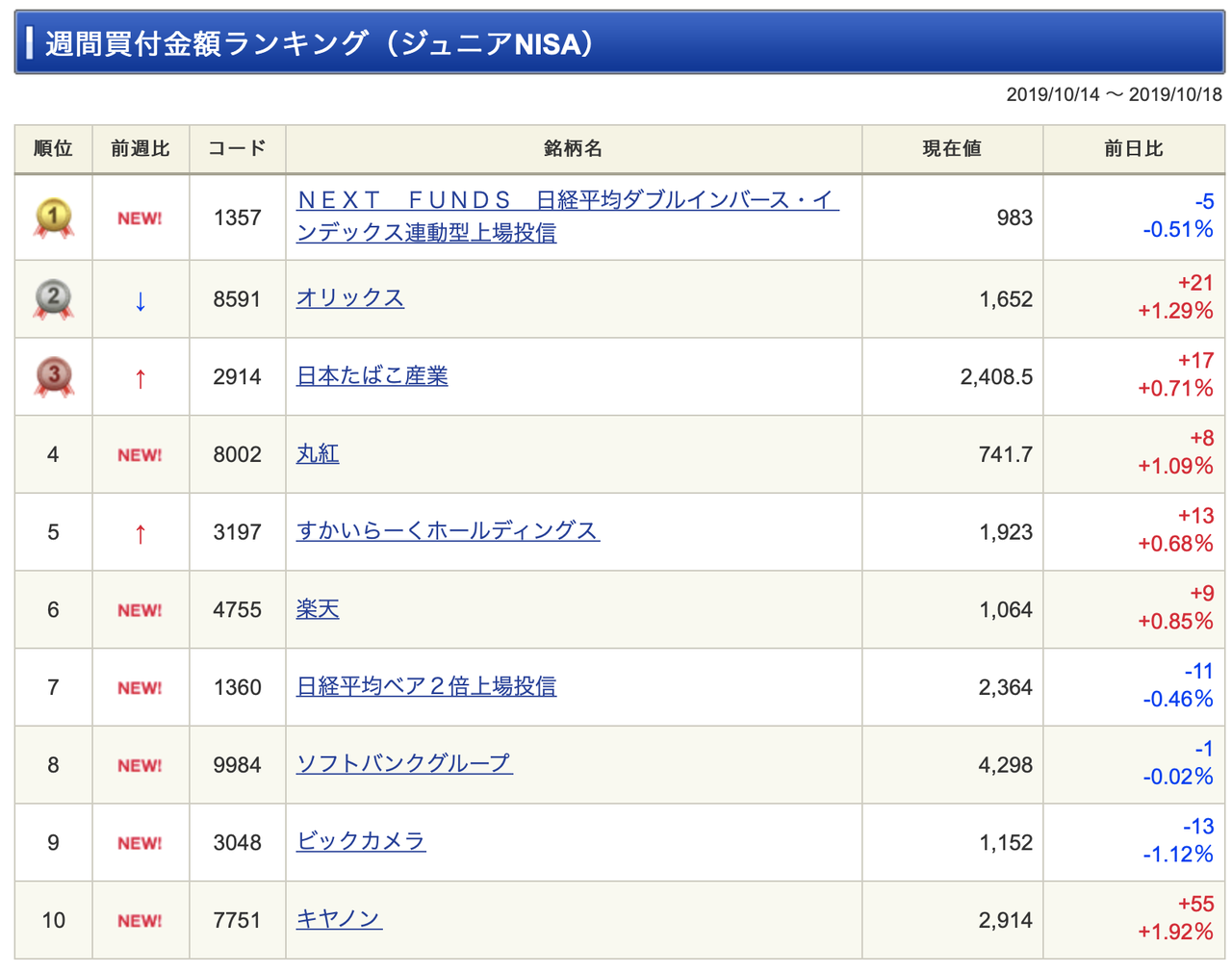This screenshot has width=1232, height=972.
Task: Click the red up arrow for 日本たばこ産業
Action: tap(141, 378)
